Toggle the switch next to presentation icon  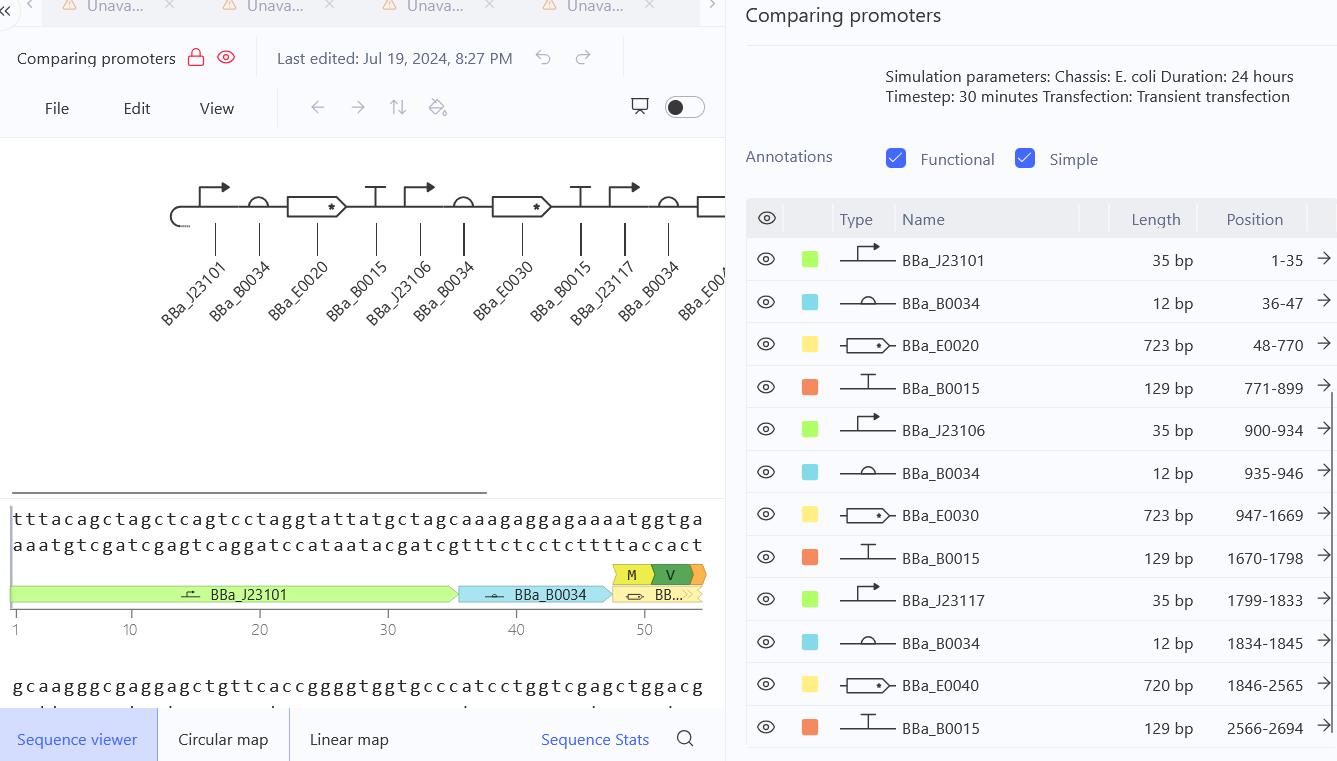685,107
